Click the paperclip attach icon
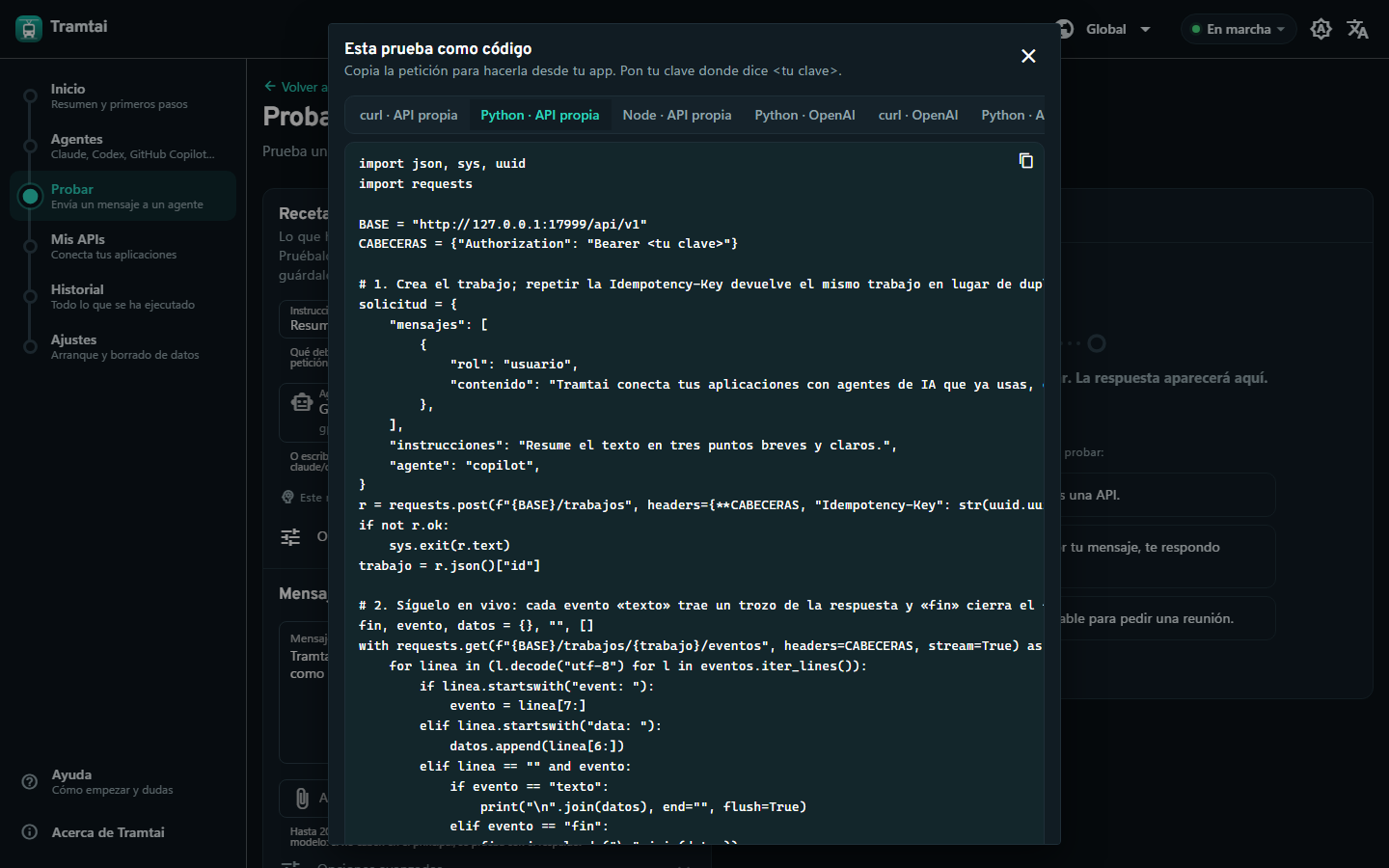1389x868 pixels. tap(302, 799)
